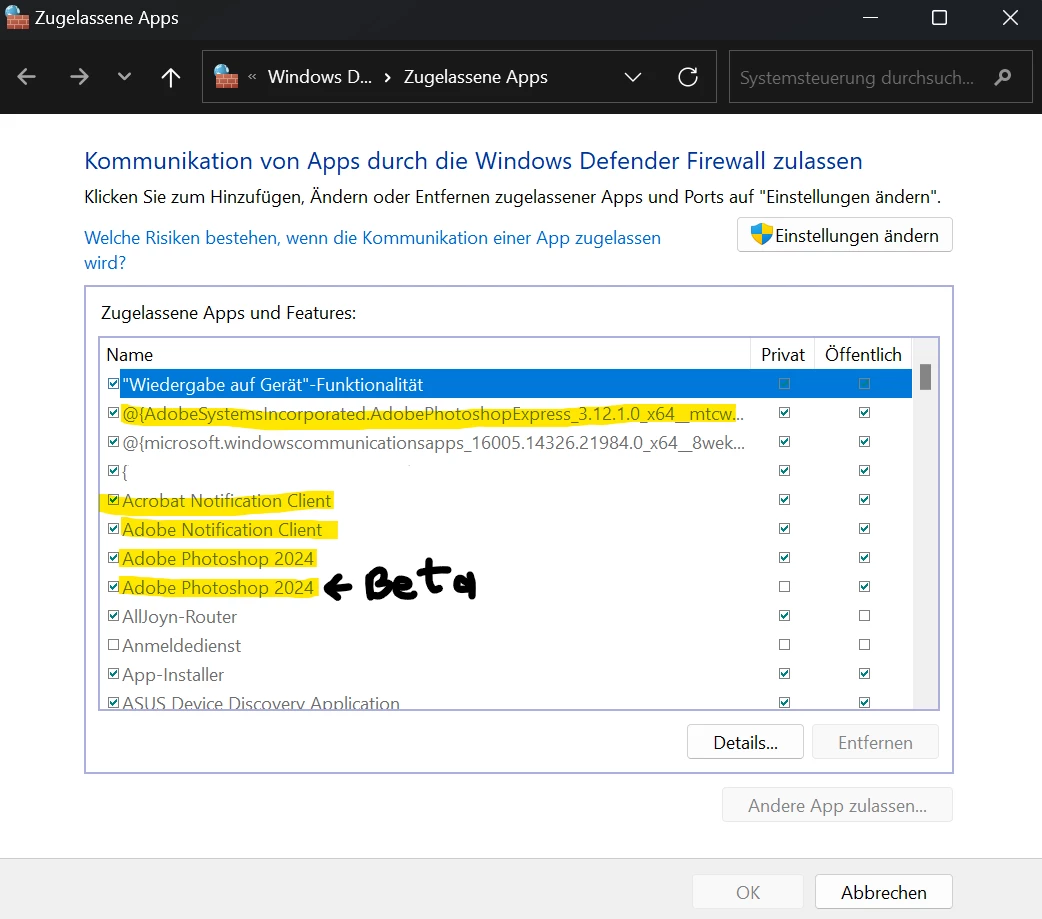The width and height of the screenshot is (1042, 919).
Task: Enable the Anmeldedienst checkbox
Action: (113, 645)
